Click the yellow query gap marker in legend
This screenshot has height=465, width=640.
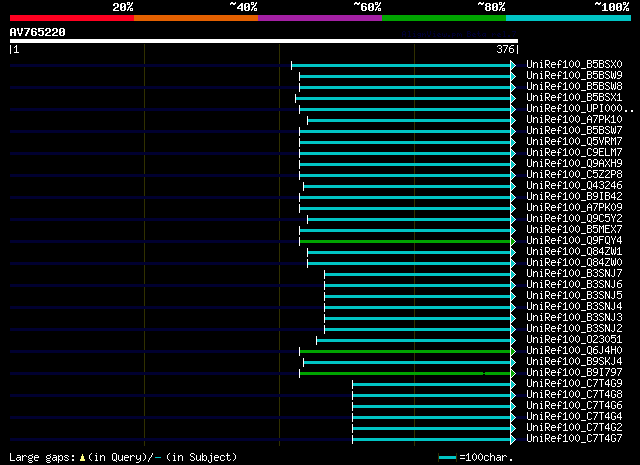[82, 458]
